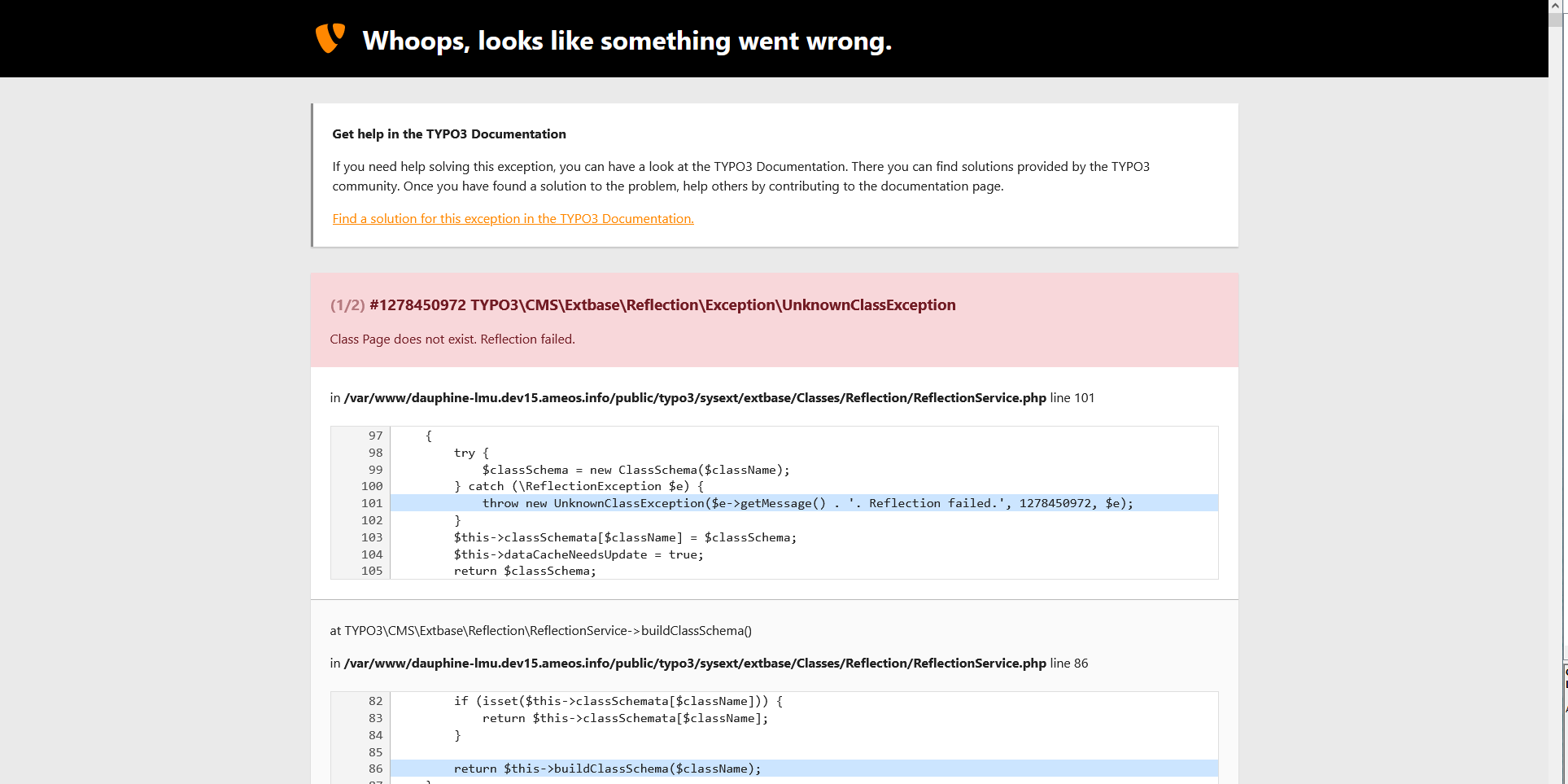Viewport: 1568px width, 784px height.
Task: Click the help paragraph starting 'If you need help'
Action: [x=740, y=176]
